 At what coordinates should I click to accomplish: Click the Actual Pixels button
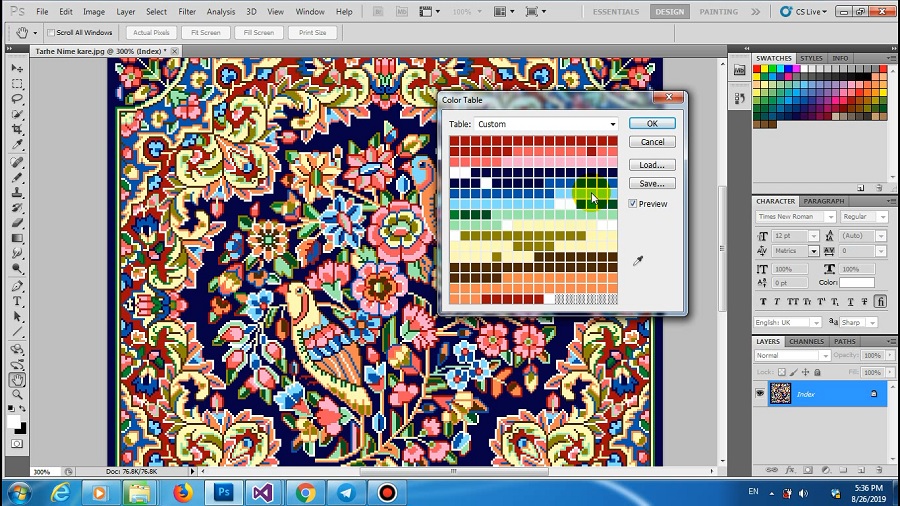(151, 33)
